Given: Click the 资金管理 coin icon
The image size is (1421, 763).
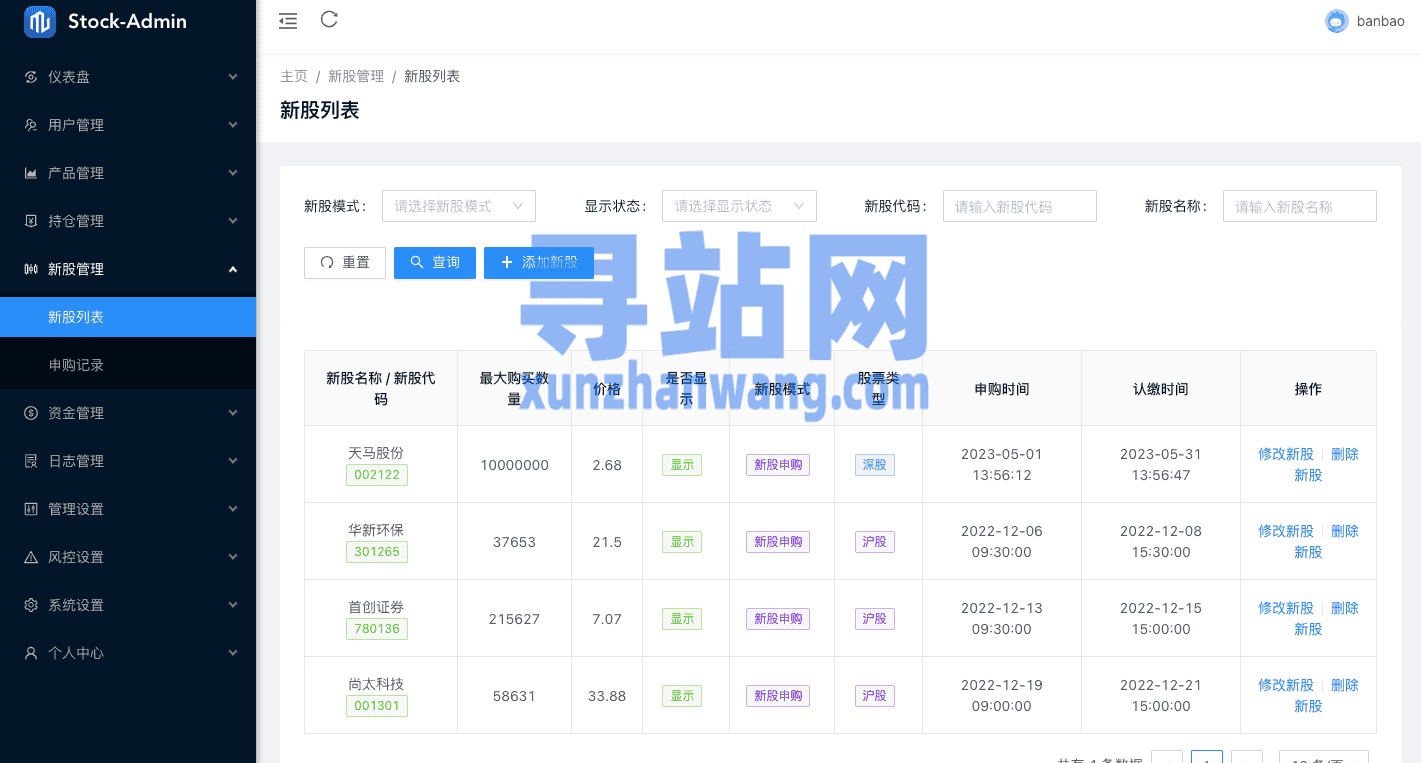Looking at the screenshot, I should [31, 413].
